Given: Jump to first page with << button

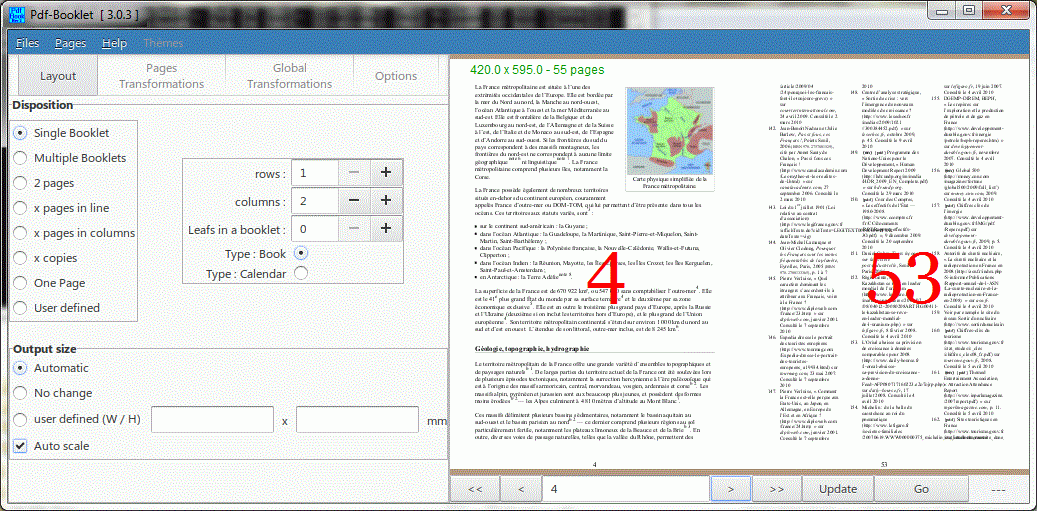Looking at the screenshot, I should pyautogui.click(x=474, y=489).
